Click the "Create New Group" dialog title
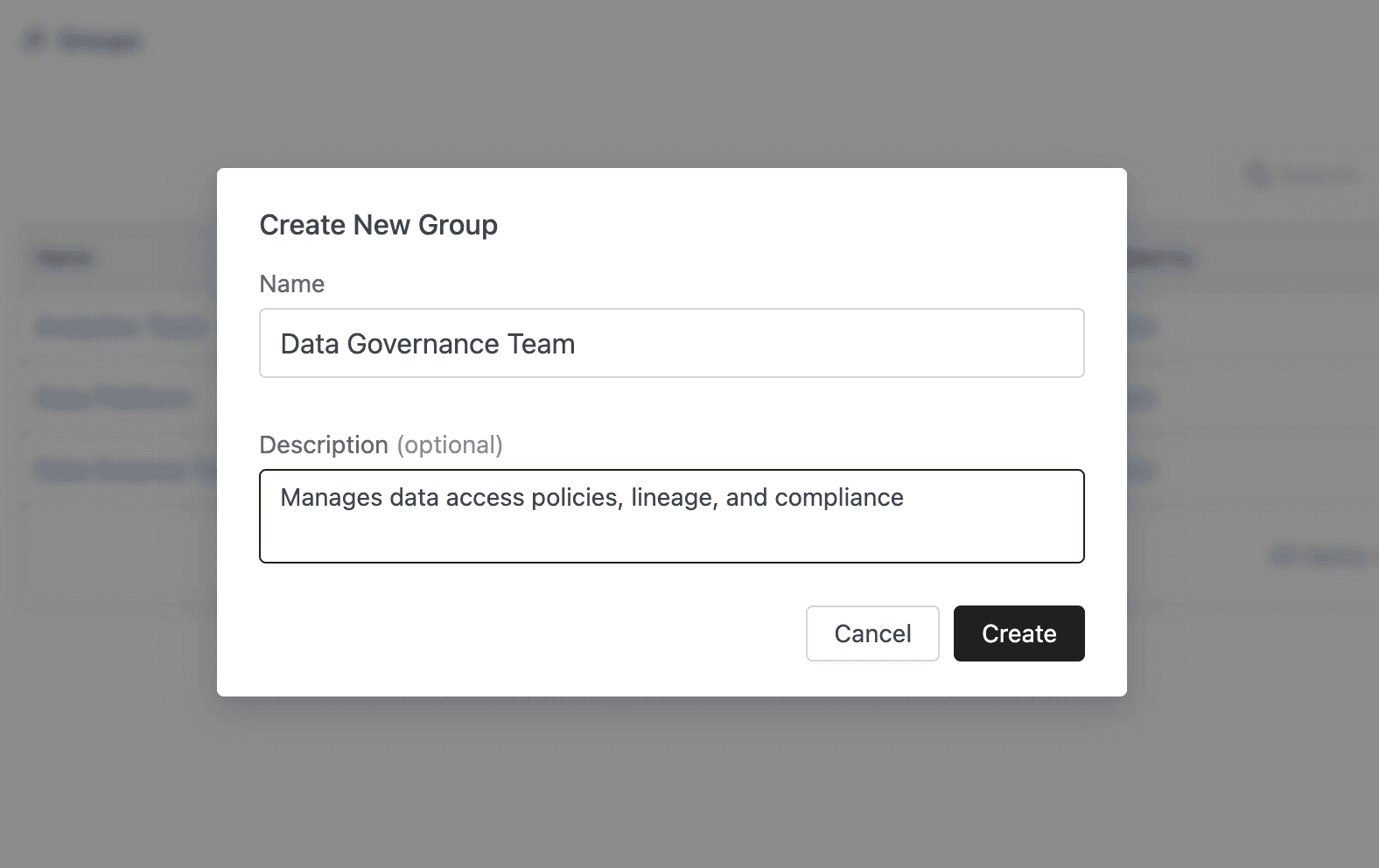The height and width of the screenshot is (868, 1379). tap(378, 225)
